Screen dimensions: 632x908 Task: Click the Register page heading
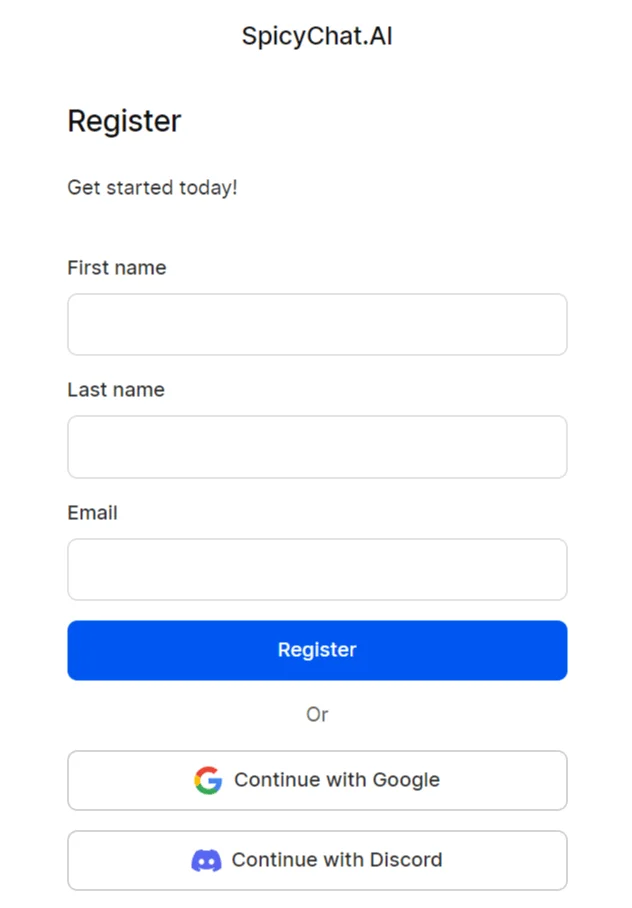[124, 120]
